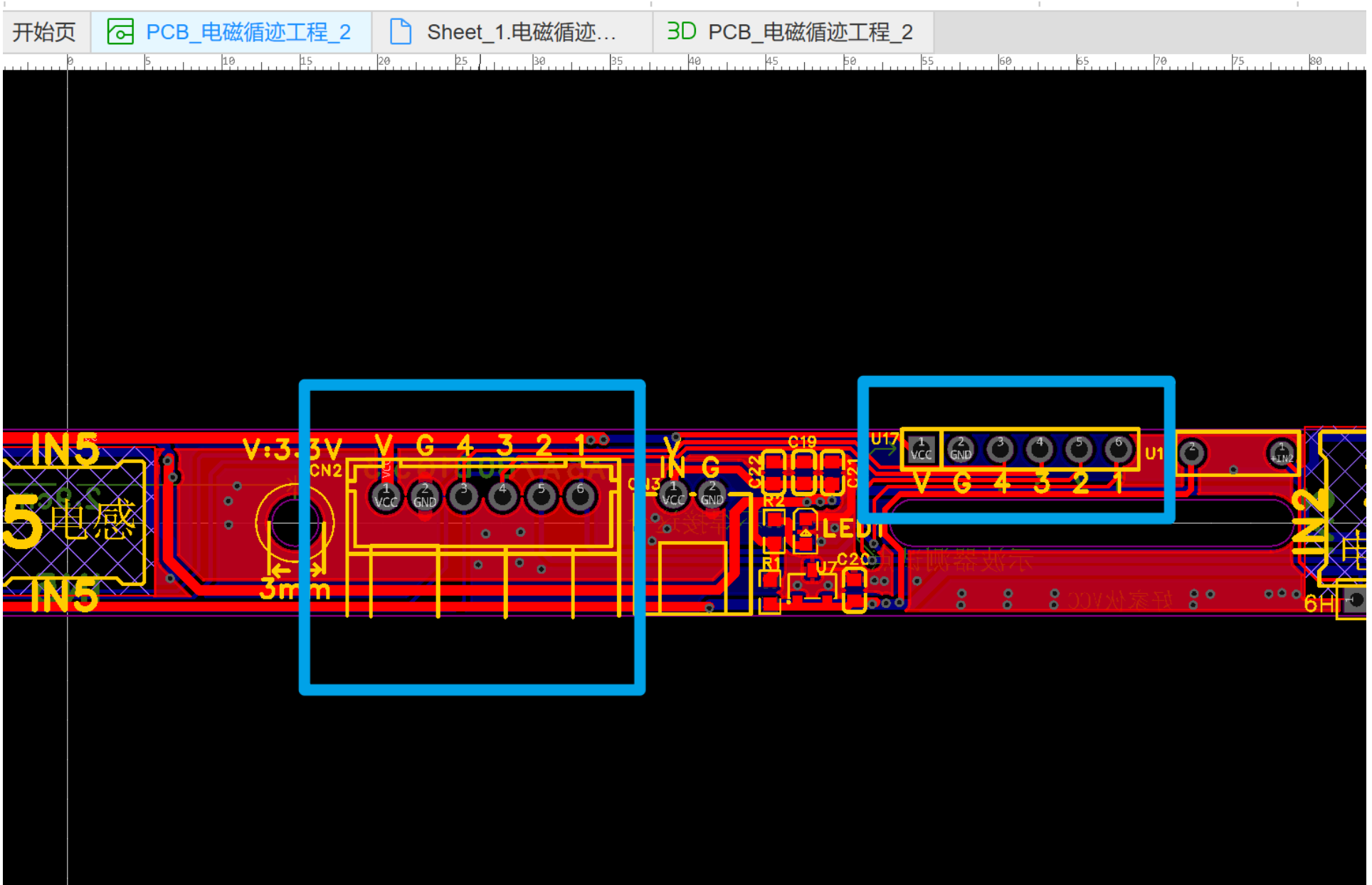Open the 3D PCB_电磁循迹工程_2 view tab
1372x885 pixels.
(809, 32)
